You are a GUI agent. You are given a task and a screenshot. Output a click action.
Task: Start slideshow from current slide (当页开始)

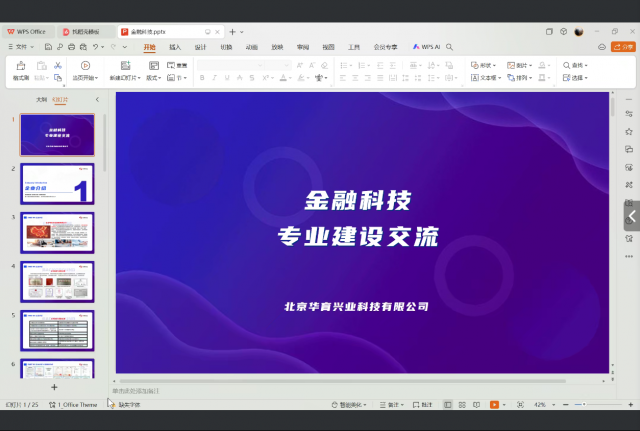click(x=84, y=66)
